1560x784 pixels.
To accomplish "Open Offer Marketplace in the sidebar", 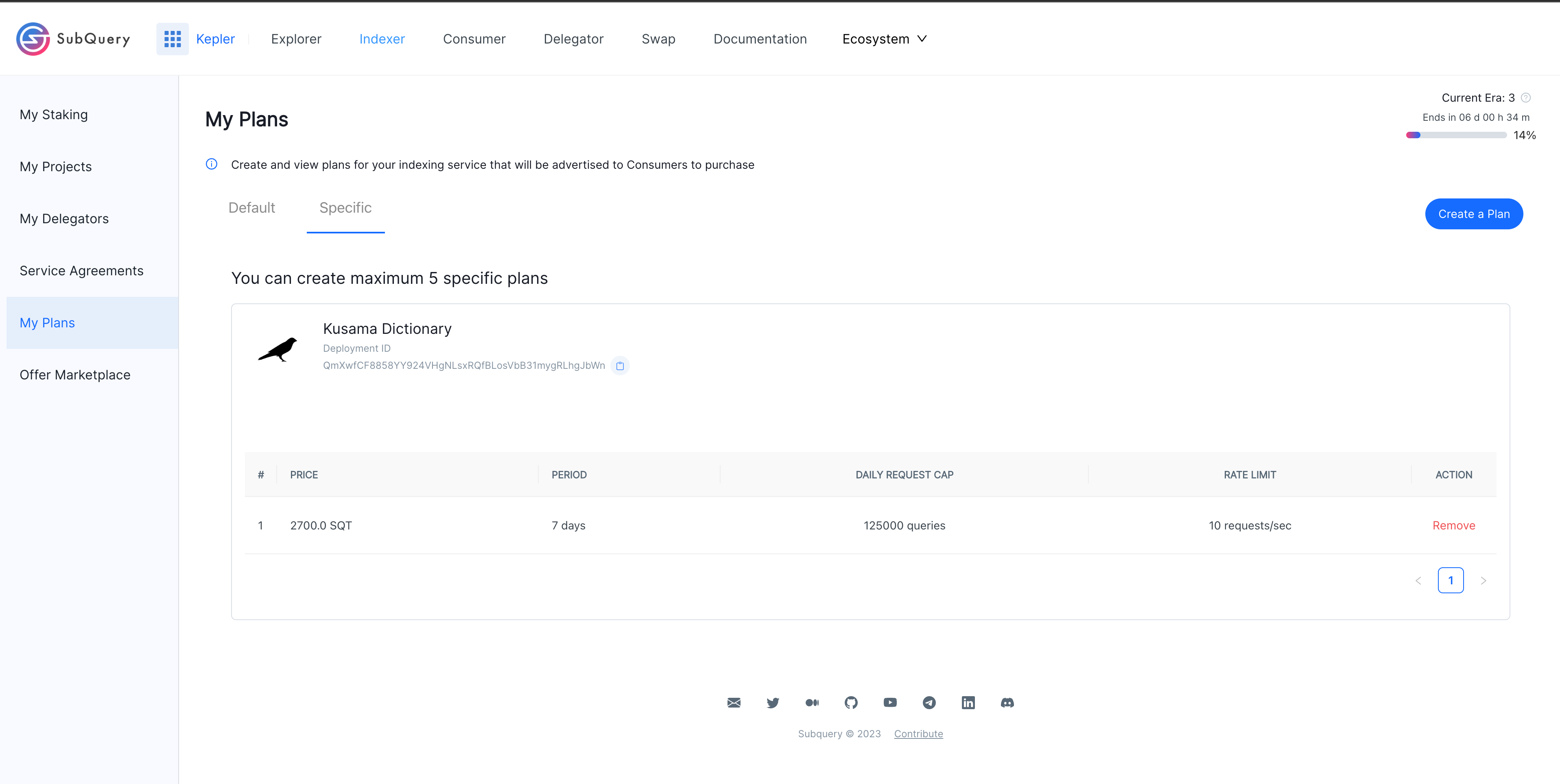I will coord(92,375).
